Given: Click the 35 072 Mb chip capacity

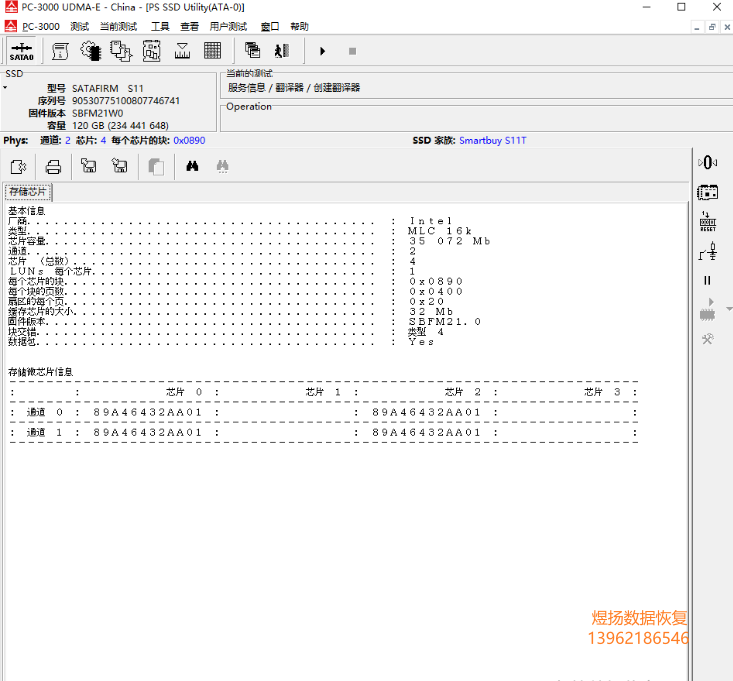Looking at the screenshot, I should pos(450,241).
